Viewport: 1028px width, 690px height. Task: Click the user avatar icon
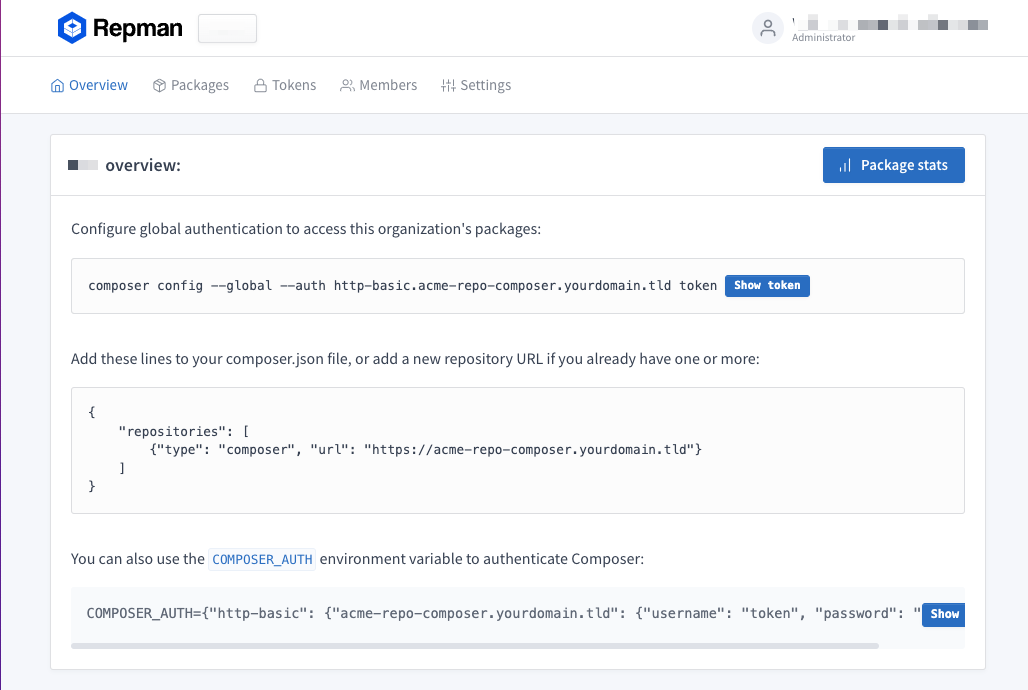coord(768,28)
